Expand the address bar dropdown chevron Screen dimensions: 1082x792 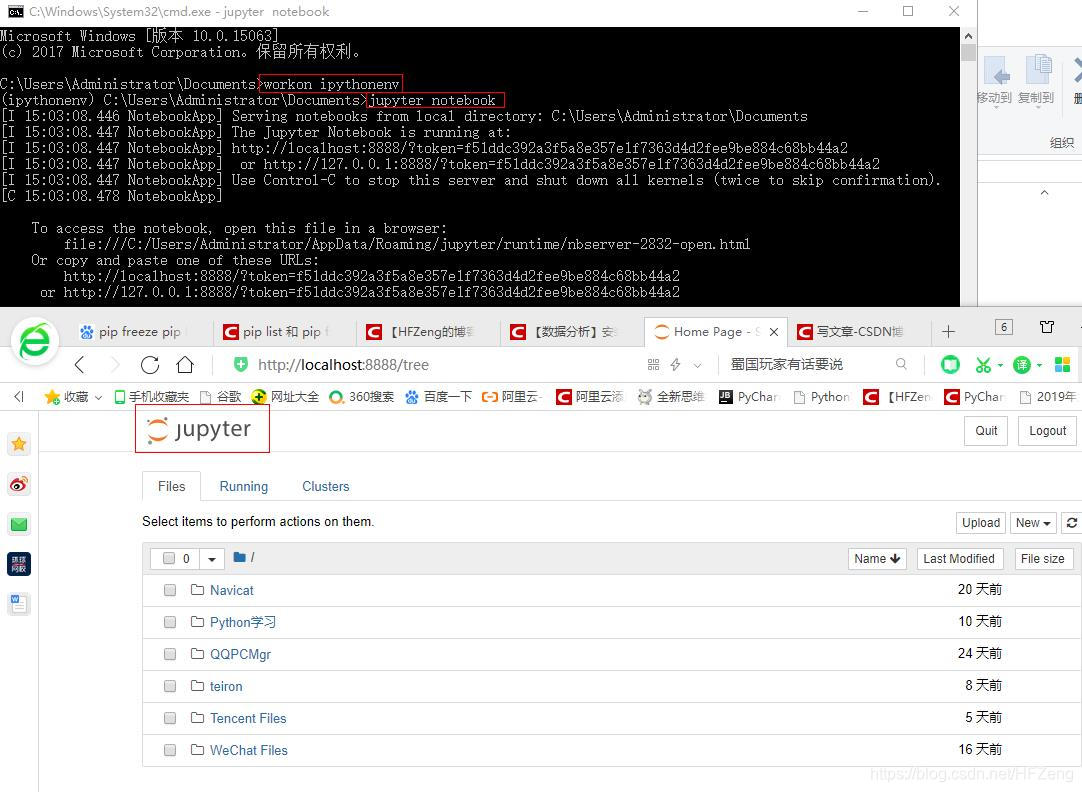point(698,365)
